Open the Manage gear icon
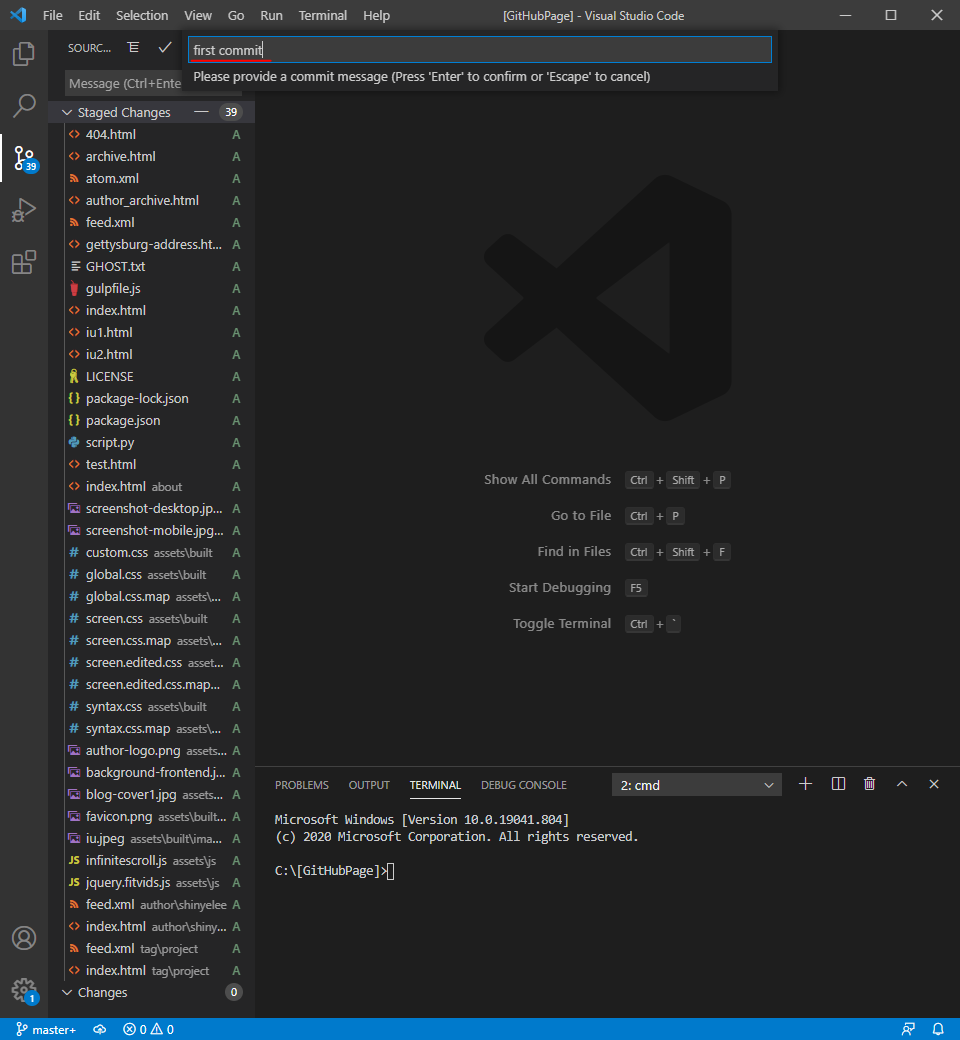 pyautogui.click(x=24, y=990)
